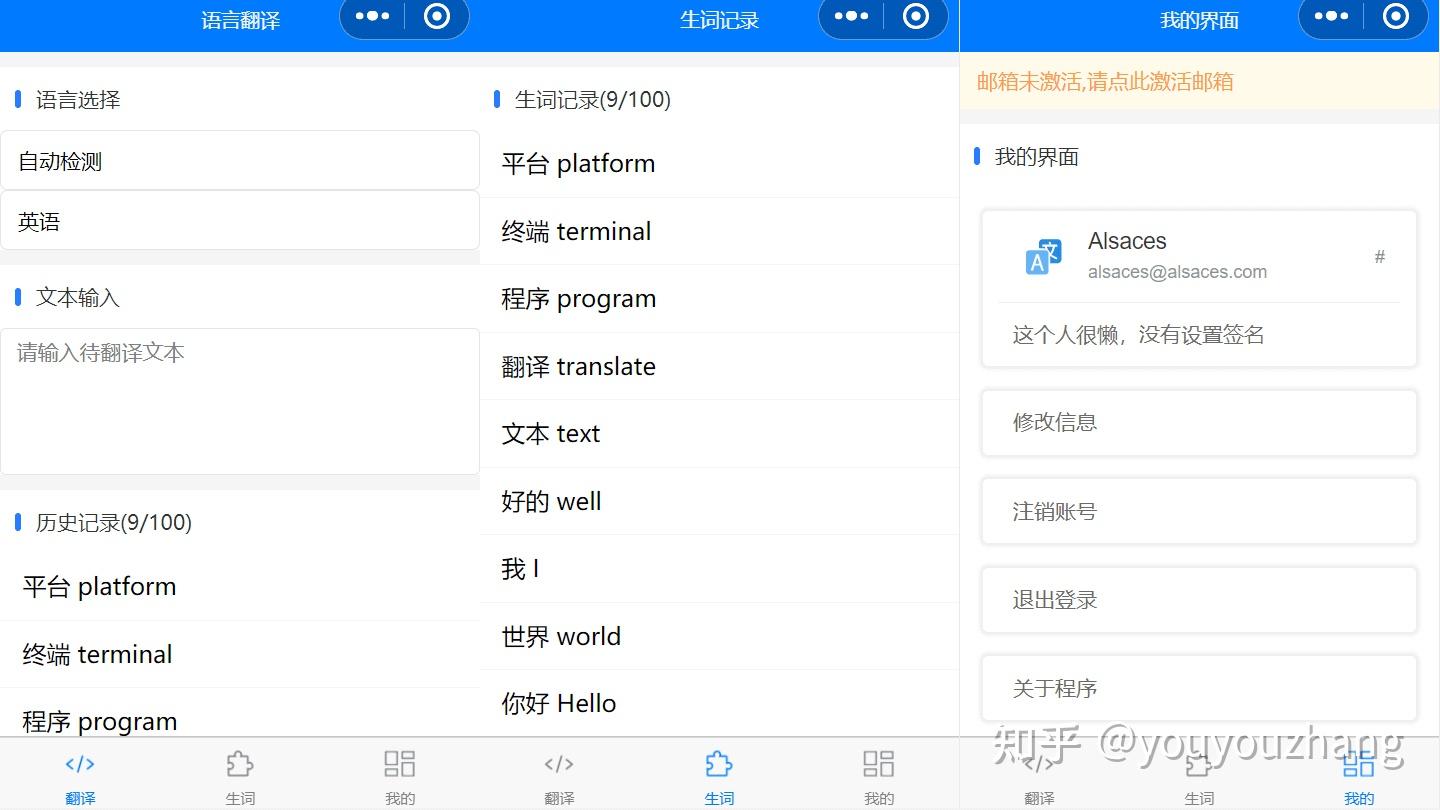The width and height of the screenshot is (1440, 810).
Task: Click the Alsaces translate avatar icon
Action: click(1042, 256)
